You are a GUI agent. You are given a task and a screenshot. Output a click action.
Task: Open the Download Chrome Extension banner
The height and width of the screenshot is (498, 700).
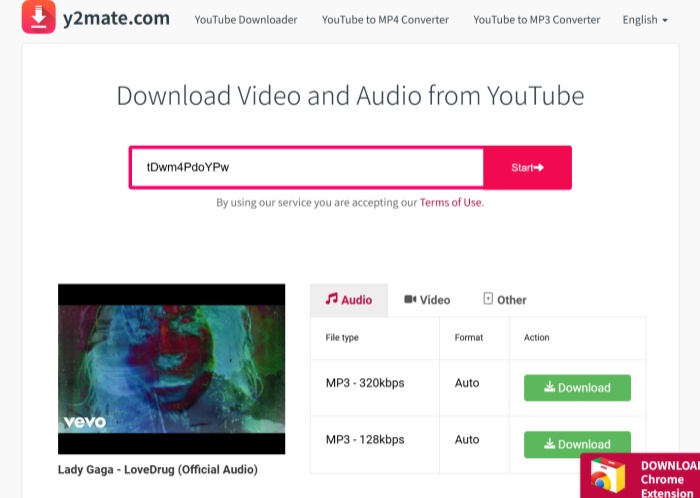pyautogui.click(x=640, y=476)
